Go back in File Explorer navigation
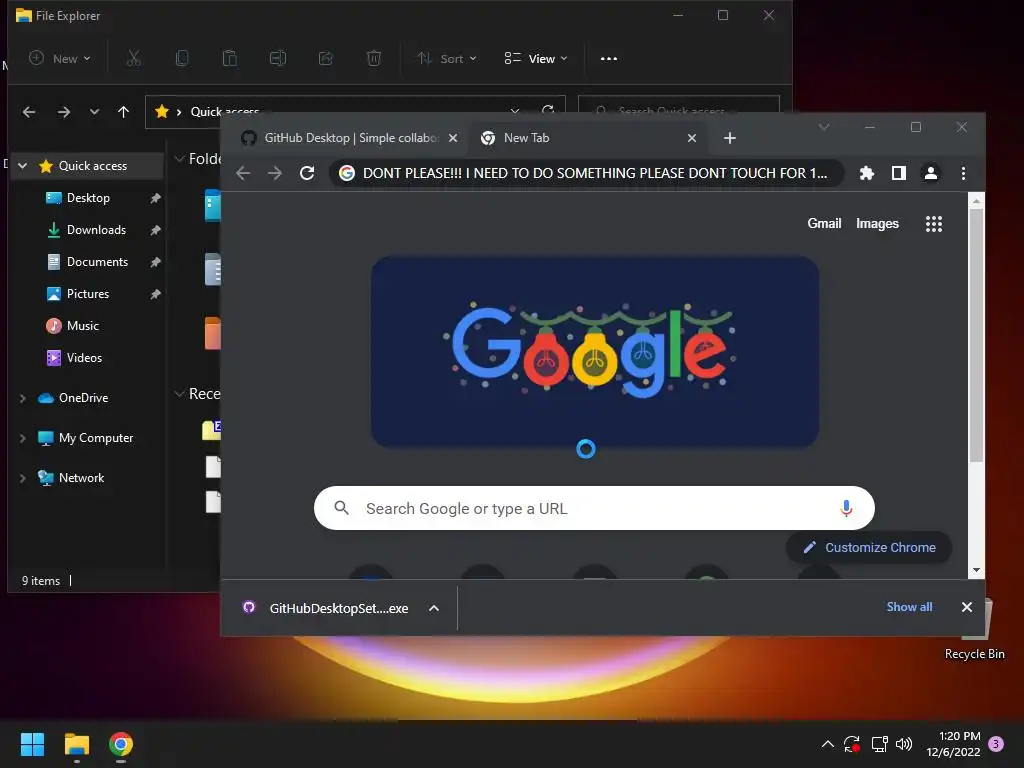This screenshot has height=768, width=1024. point(29,112)
